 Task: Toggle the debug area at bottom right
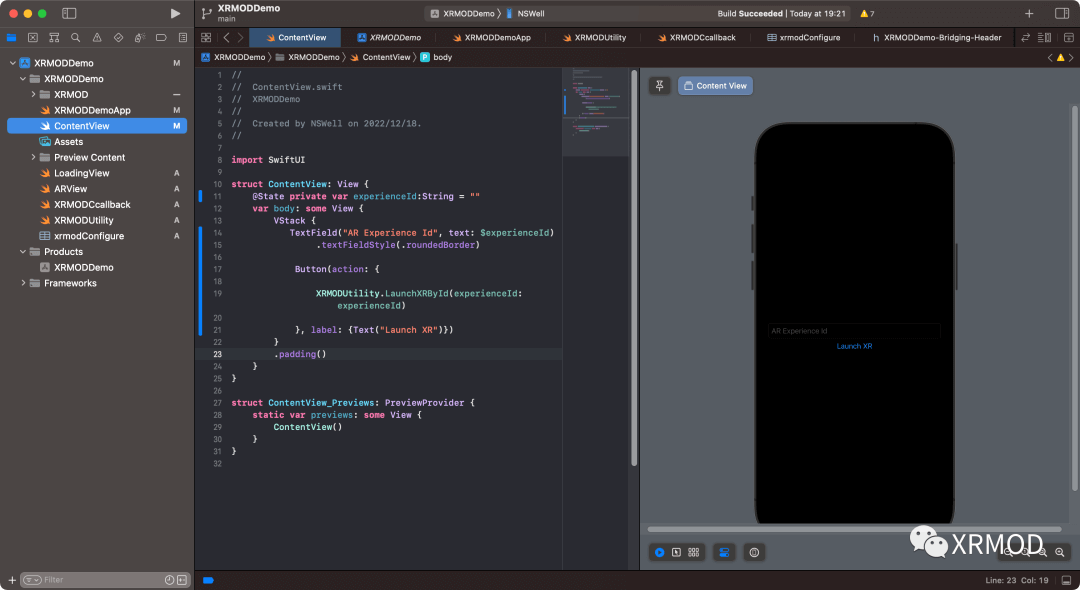1066,580
